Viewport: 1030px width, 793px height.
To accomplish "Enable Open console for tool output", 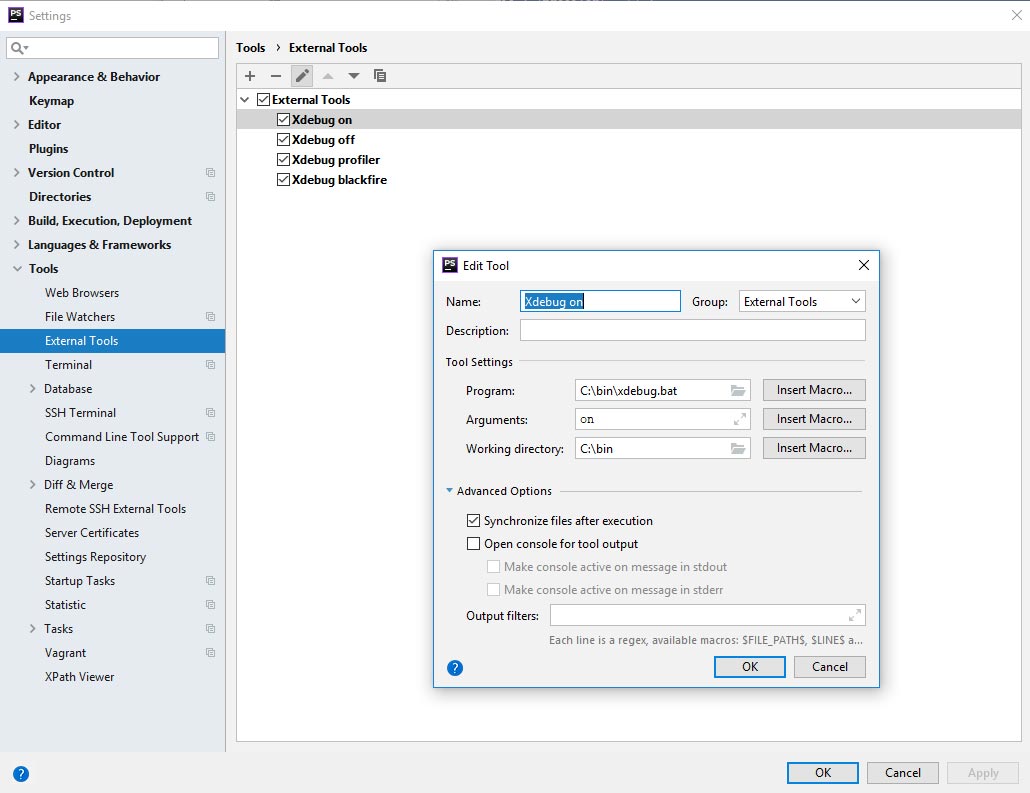I will (473, 543).
